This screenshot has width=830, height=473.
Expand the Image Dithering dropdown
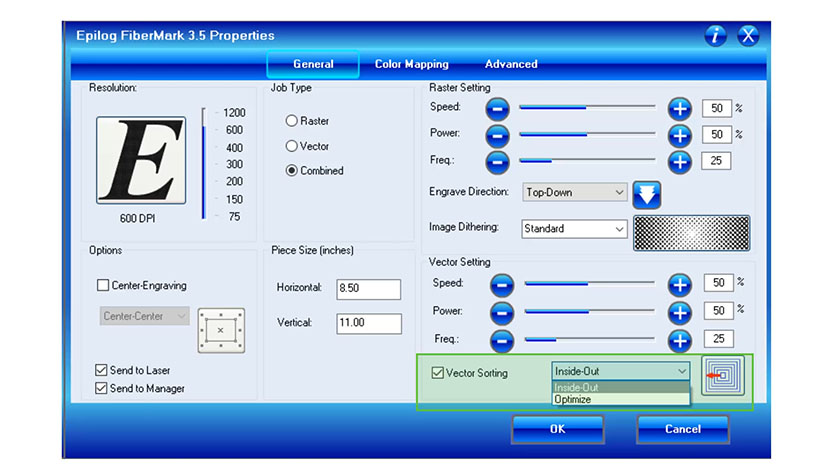pyautogui.click(x=574, y=229)
